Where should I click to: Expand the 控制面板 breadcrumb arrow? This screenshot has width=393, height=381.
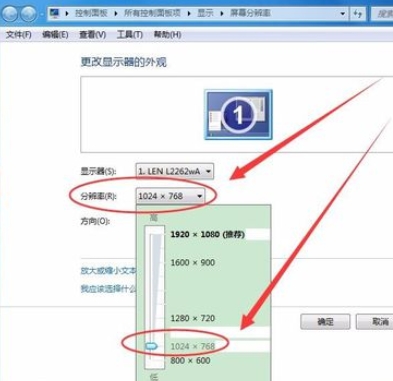116,14
